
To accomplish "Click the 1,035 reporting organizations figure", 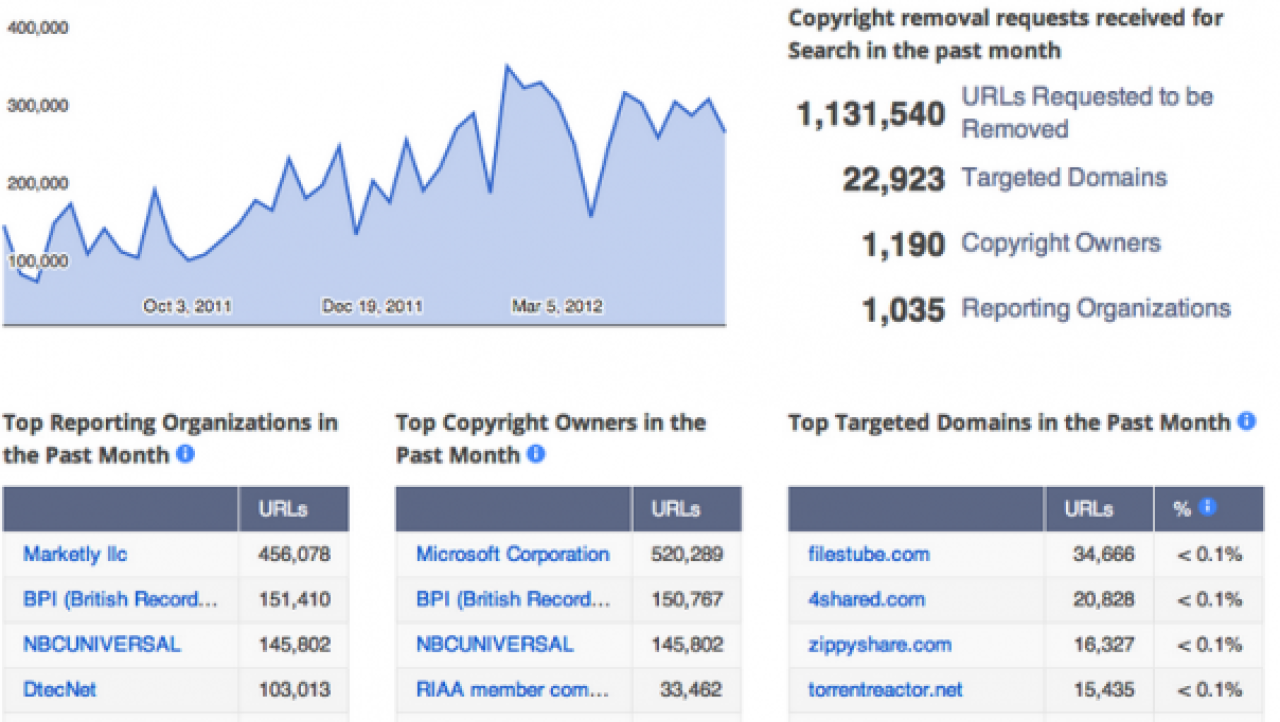I will [903, 310].
